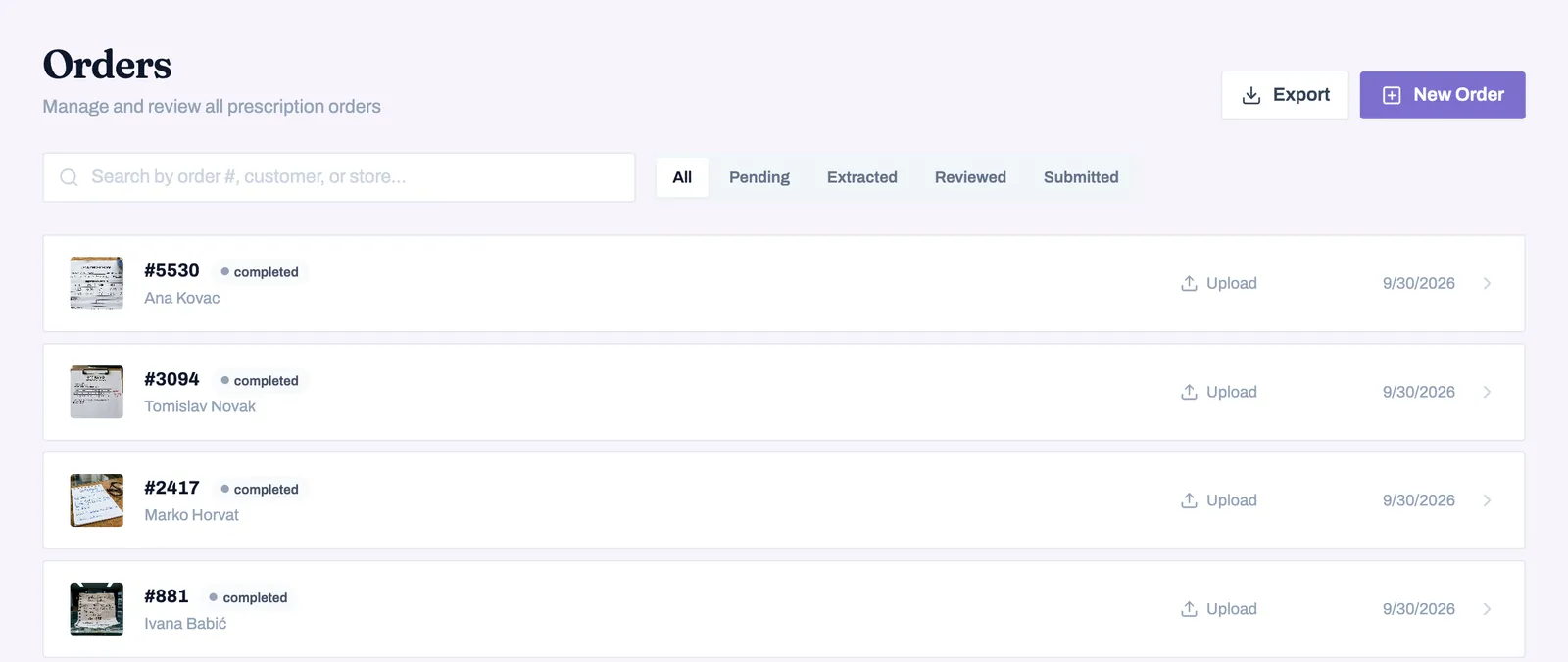Image resolution: width=1568 pixels, height=662 pixels.
Task: Focus the order search field
Action: pyautogui.click(x=339, y=177)
